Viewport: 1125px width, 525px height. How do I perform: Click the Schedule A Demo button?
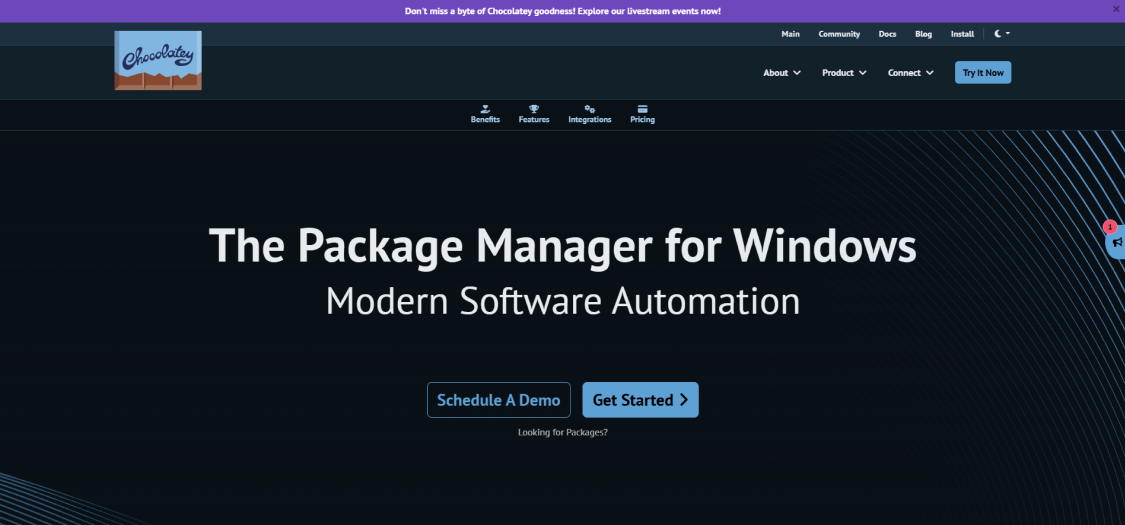coord(499,399)
